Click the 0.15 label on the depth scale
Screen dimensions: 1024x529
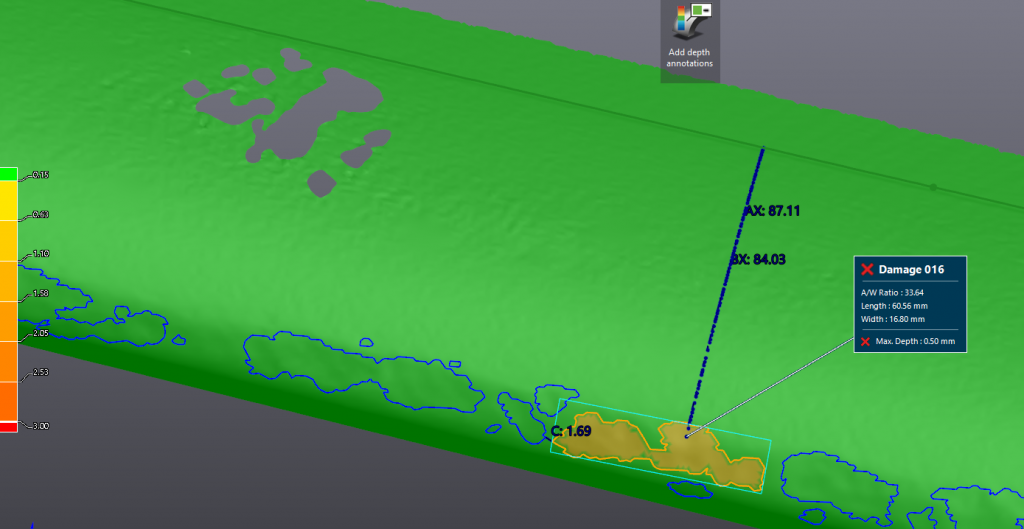(x=41, y=175)
